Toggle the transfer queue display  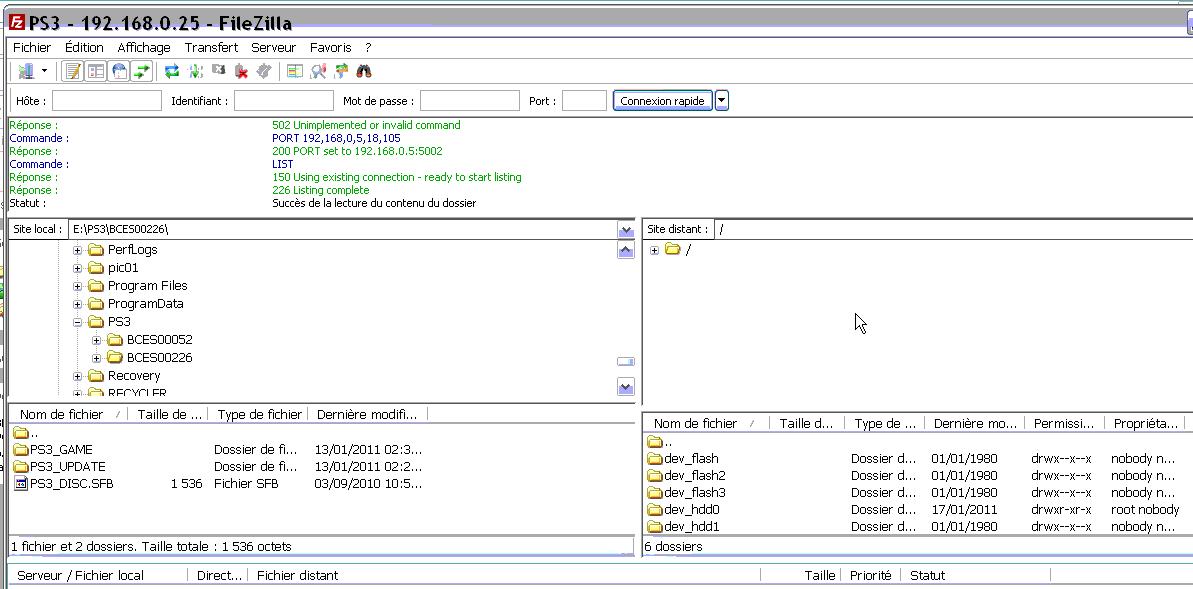coord(142,72)
